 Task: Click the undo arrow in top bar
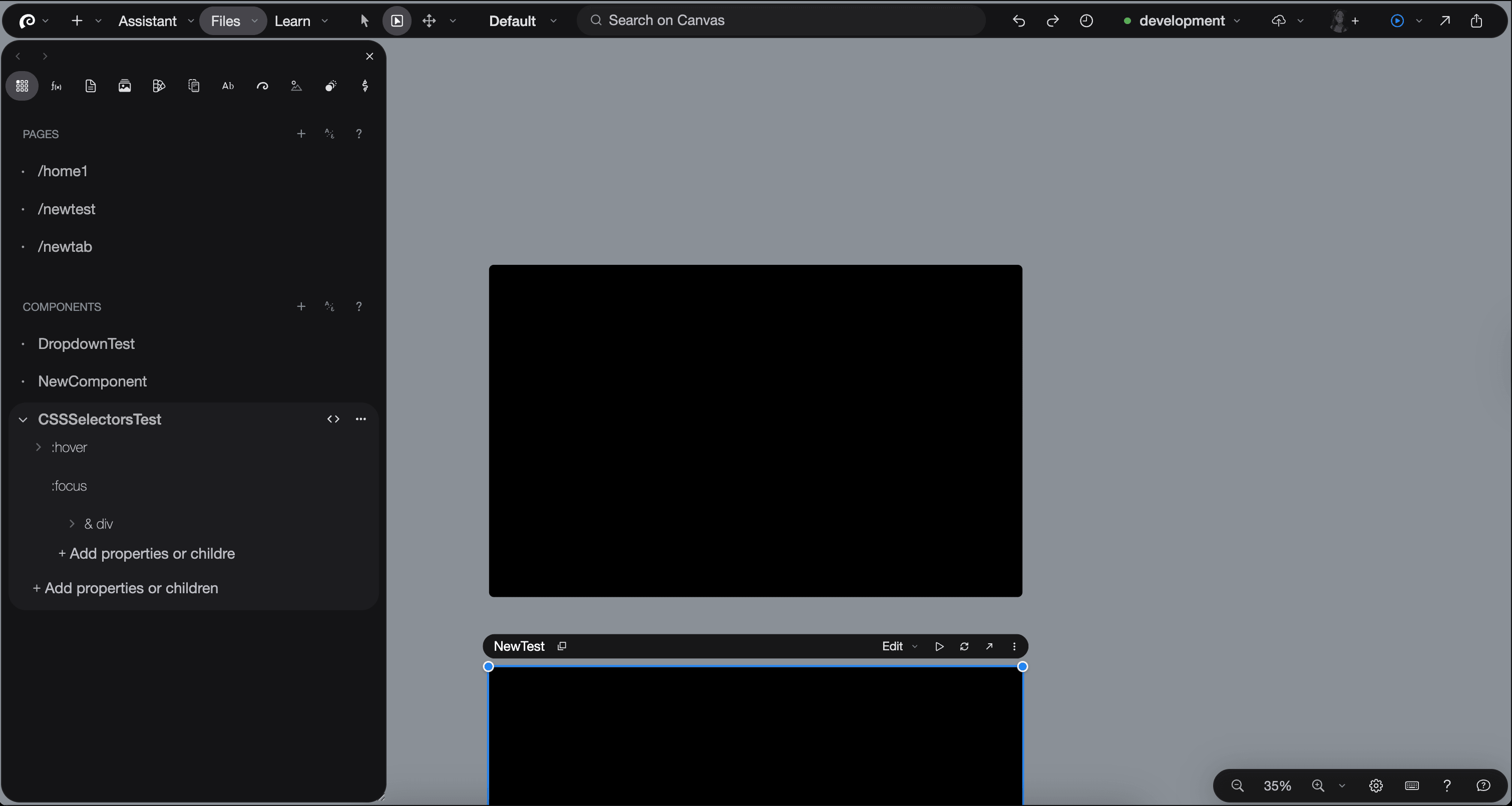1018,21
